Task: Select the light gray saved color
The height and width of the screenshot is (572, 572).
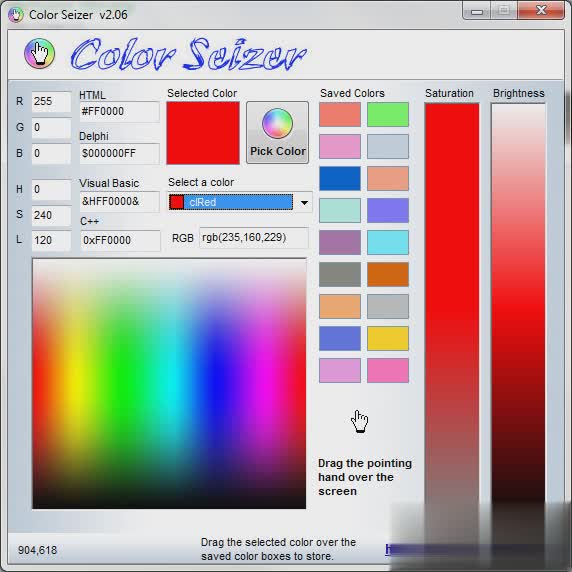Action: pyautogui.click(x=388, y=306)
